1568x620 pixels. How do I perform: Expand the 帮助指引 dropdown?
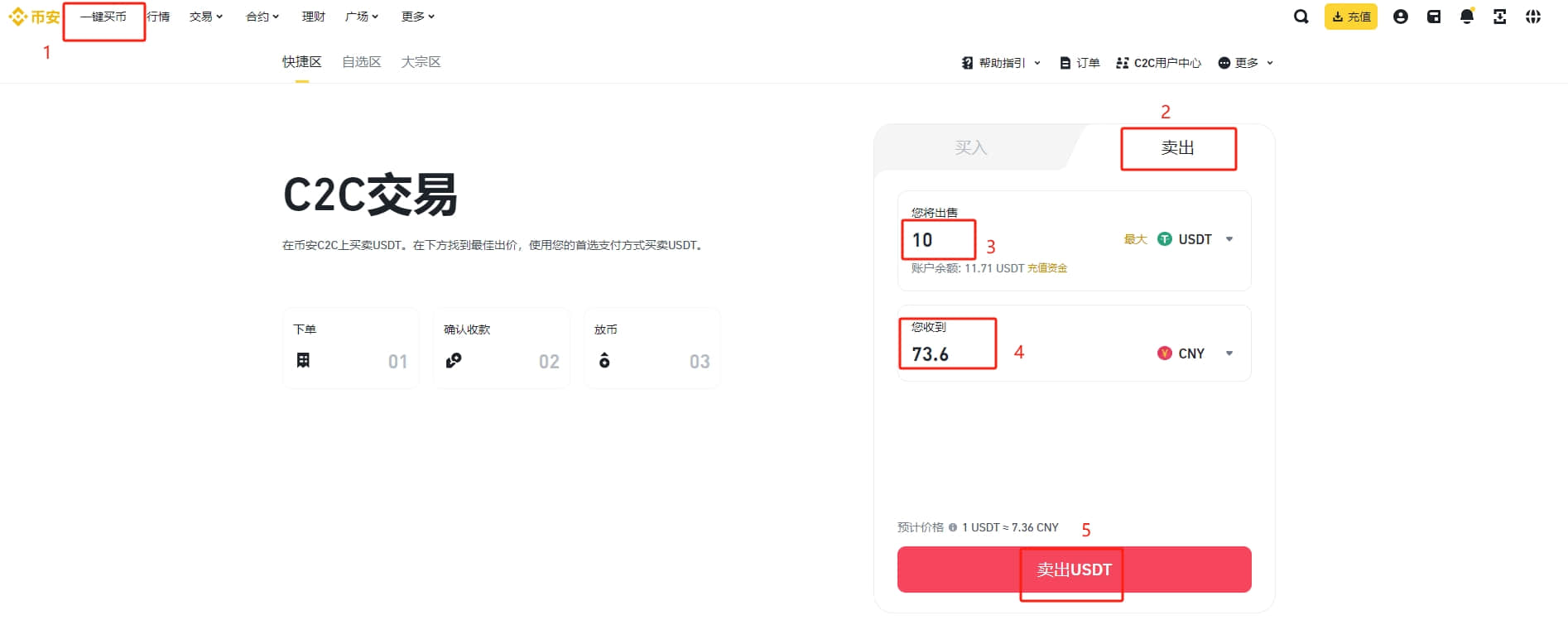point(1001,63)
